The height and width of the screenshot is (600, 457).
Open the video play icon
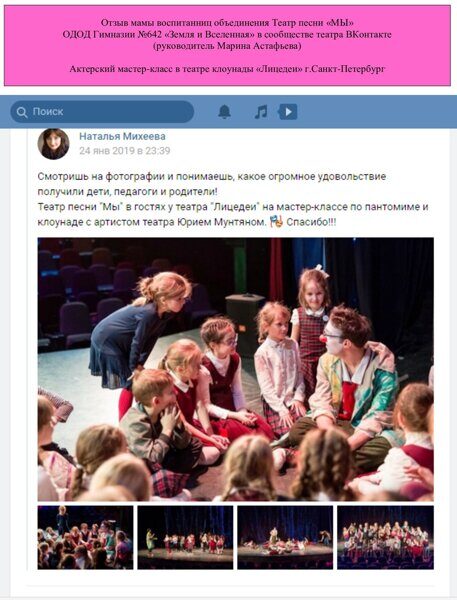(x=288, y=112)
